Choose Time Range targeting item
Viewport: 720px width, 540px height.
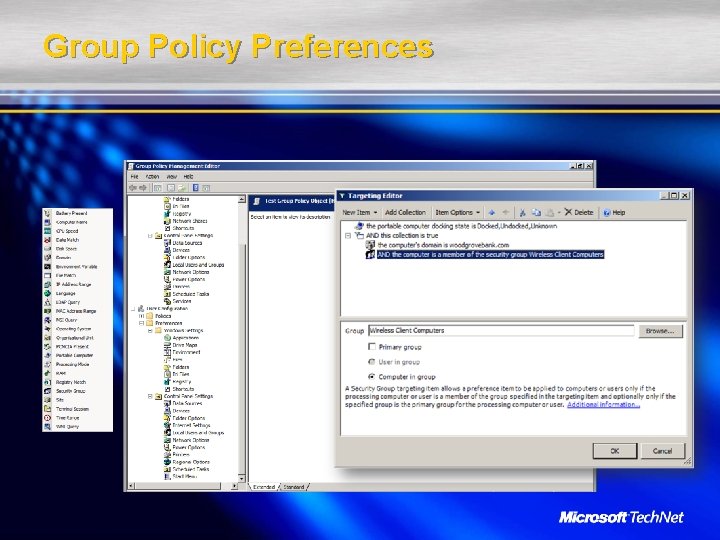click(x=68, y=418)
